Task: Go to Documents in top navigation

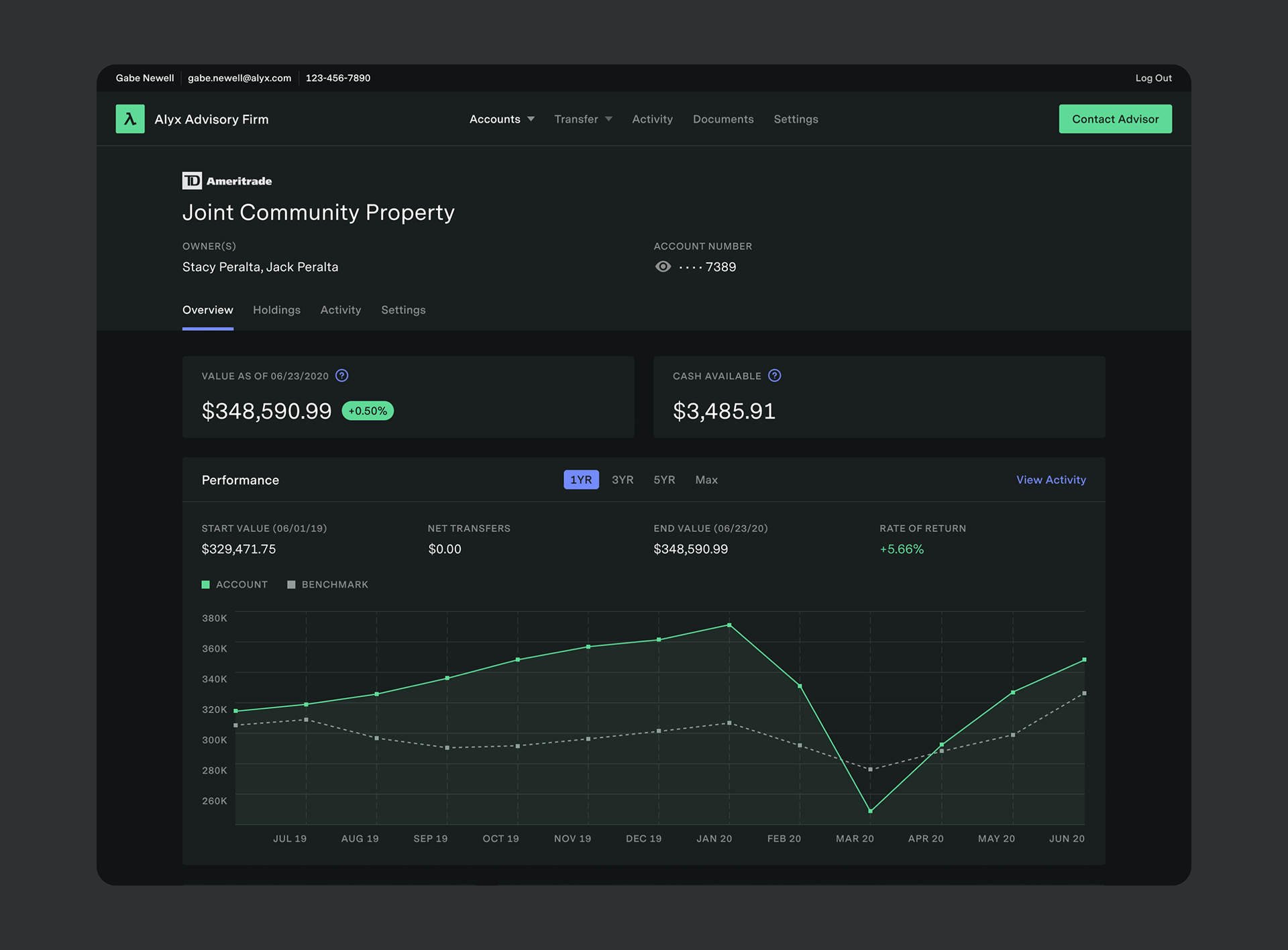Action: pos(723,119)
